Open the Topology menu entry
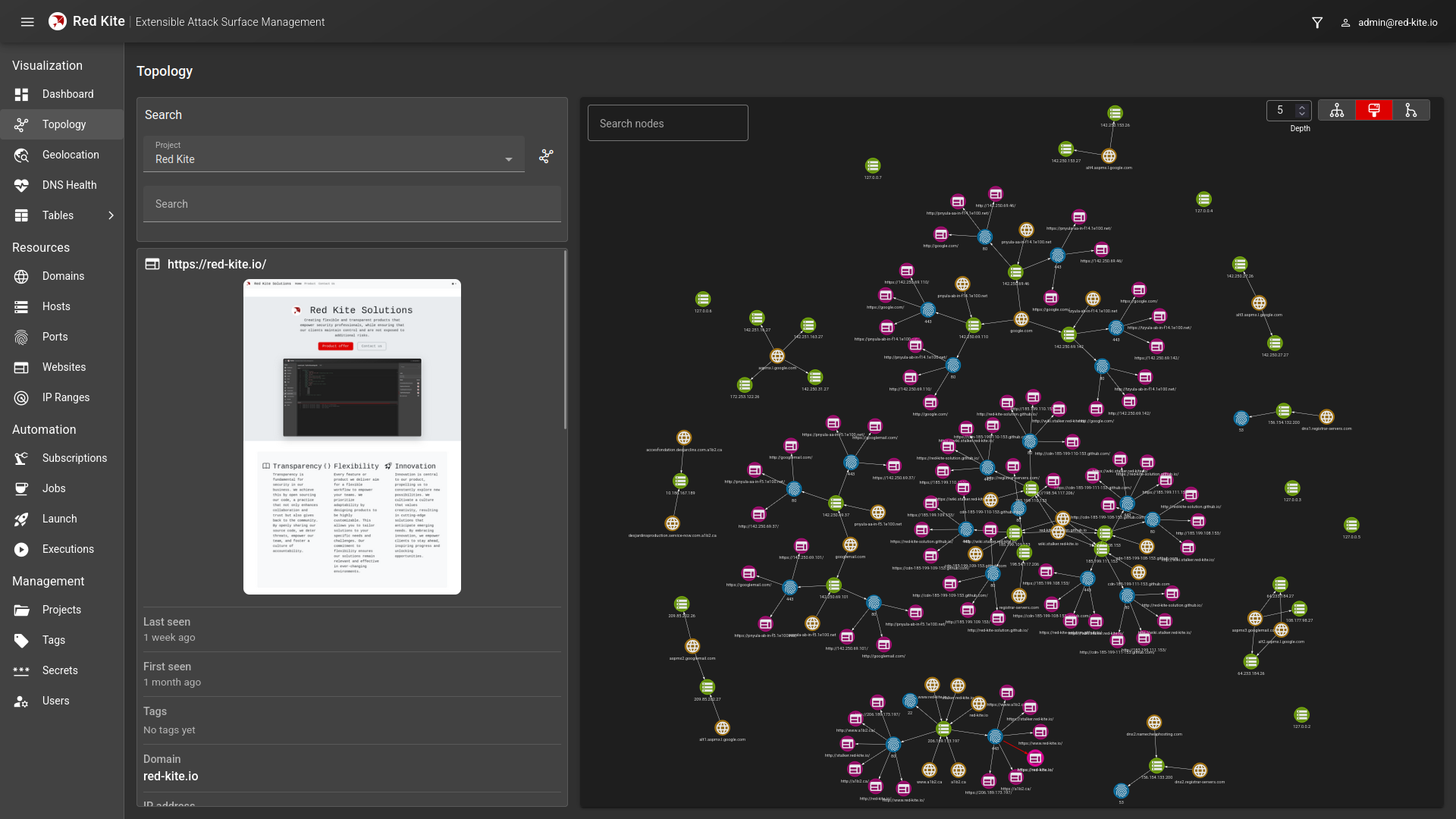The image size is (1456, 819). [64, 124]
